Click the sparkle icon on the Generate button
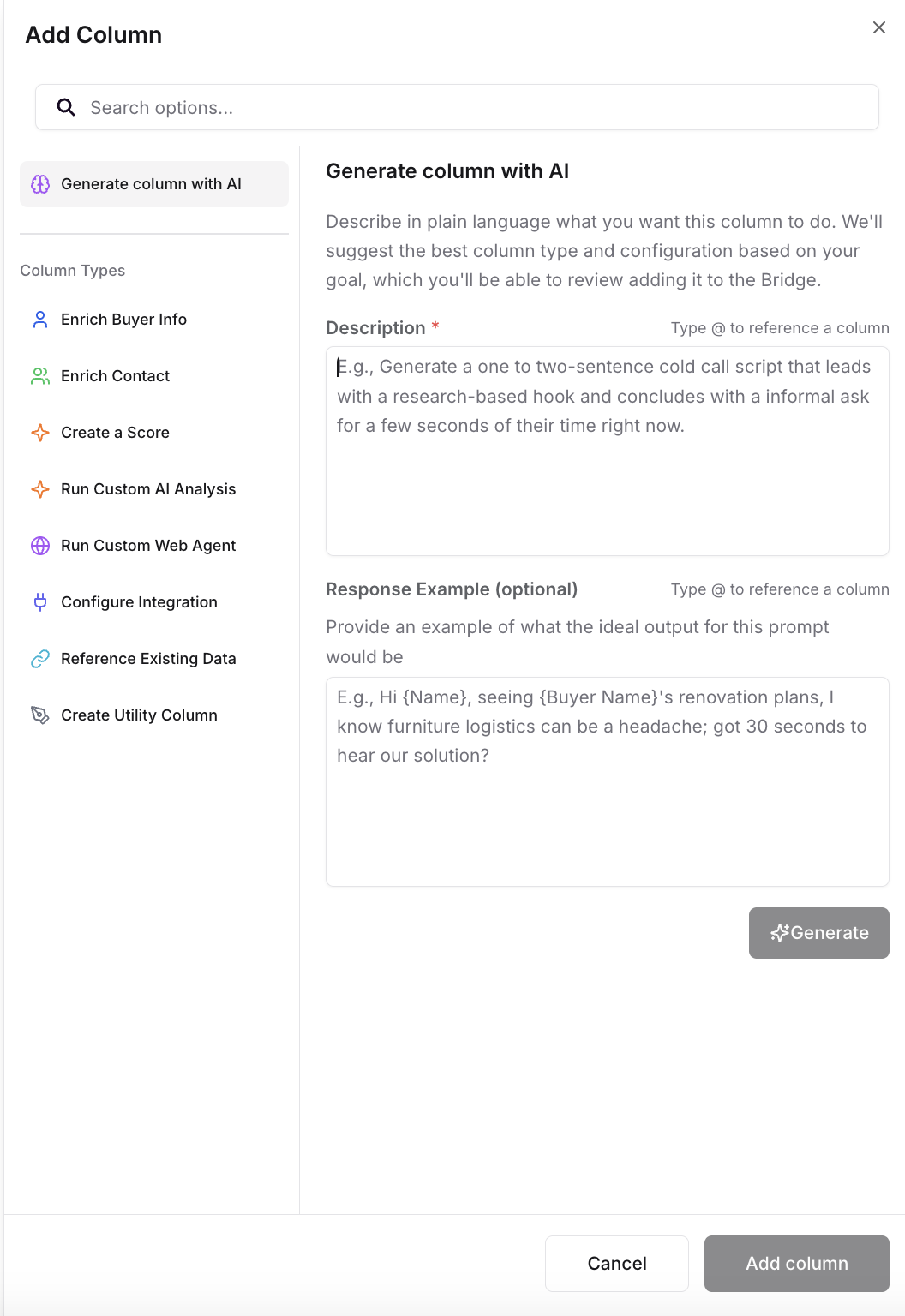The height and width of the screenshot is (1316, 905). (x=781, y=933)
